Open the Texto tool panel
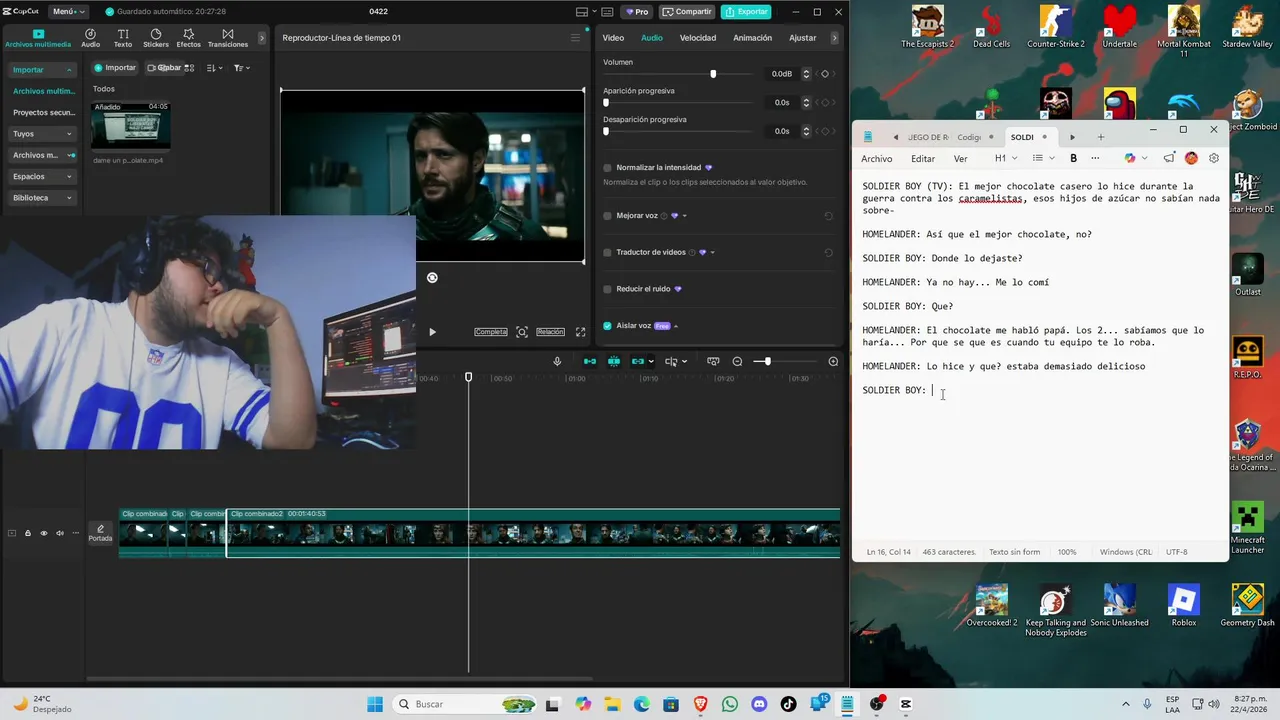 tap(123, 38)
